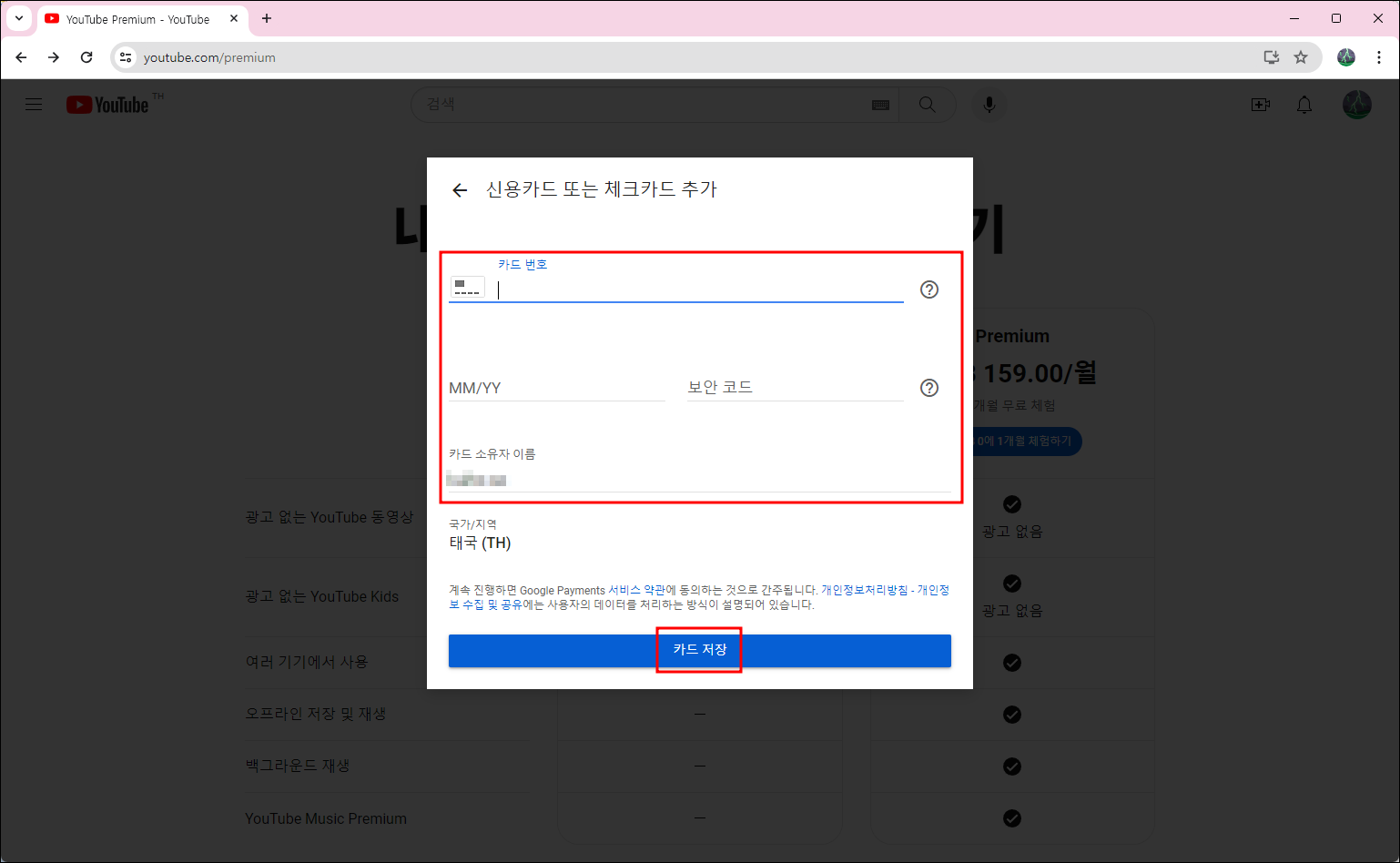This screenshot has width=1400, height=863.
Task: Open the 서비스 약관 link
Action: coord(636,590)
